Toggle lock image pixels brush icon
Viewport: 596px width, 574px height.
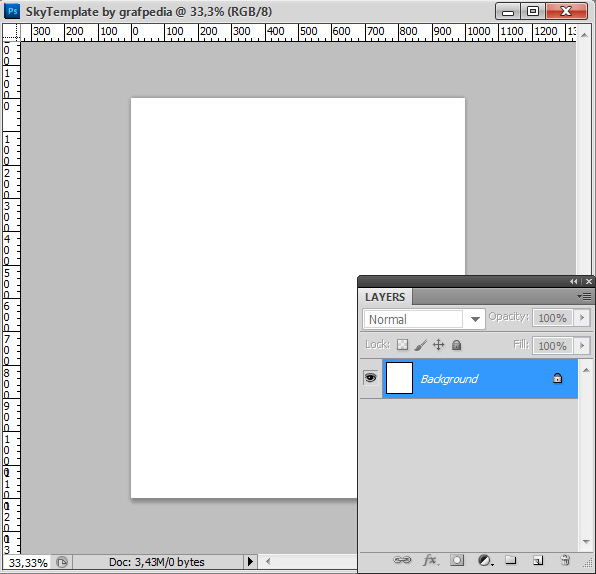coord(420,345)
